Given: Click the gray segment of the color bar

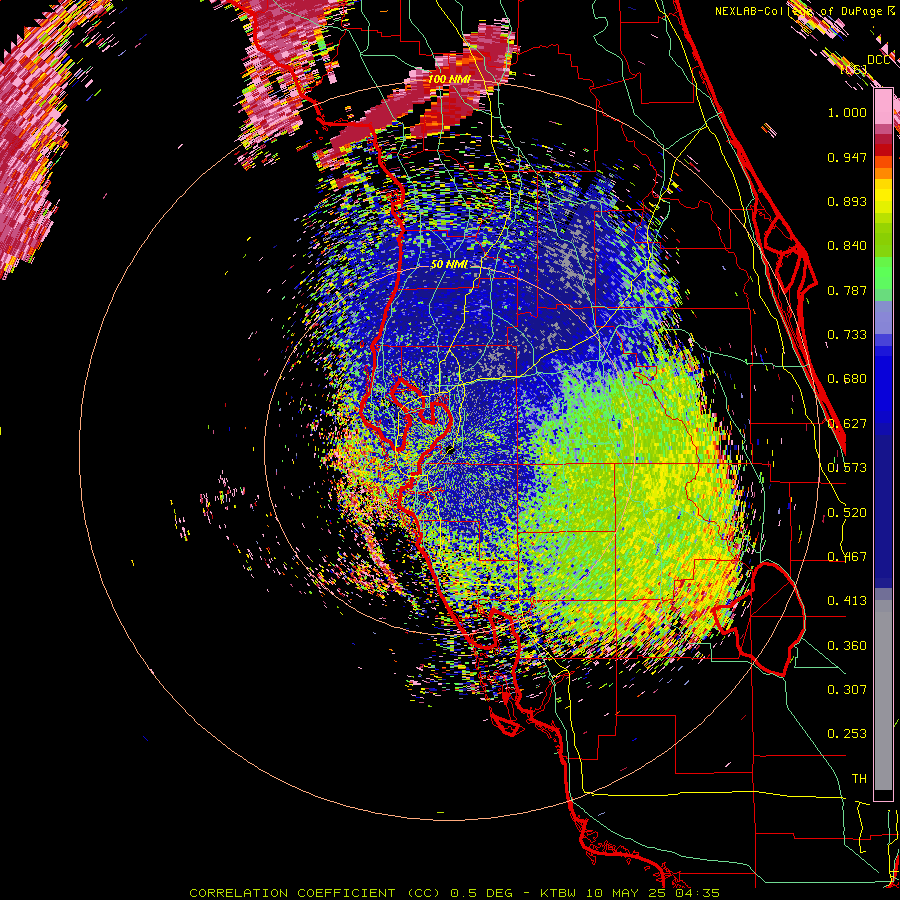Looking at the screenshot, I should 883,695.
